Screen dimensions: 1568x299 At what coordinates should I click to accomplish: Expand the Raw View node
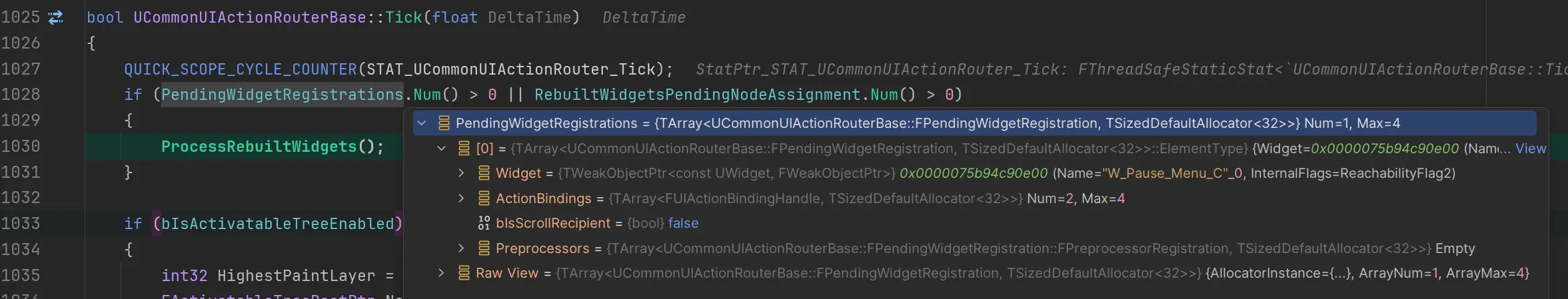tap(441, 273)
